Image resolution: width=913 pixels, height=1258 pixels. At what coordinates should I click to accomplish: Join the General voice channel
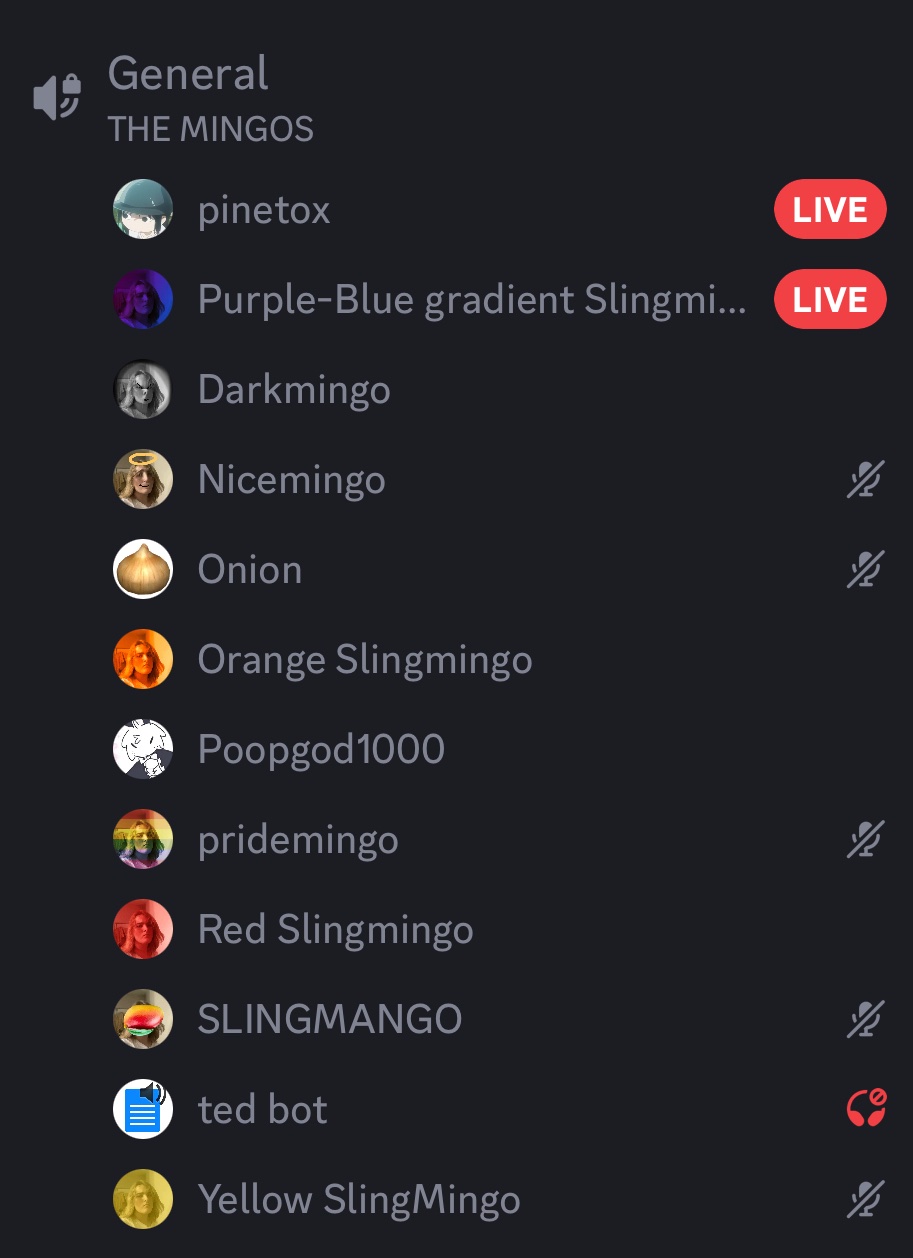pyautogui.click(x=188, y=73)
